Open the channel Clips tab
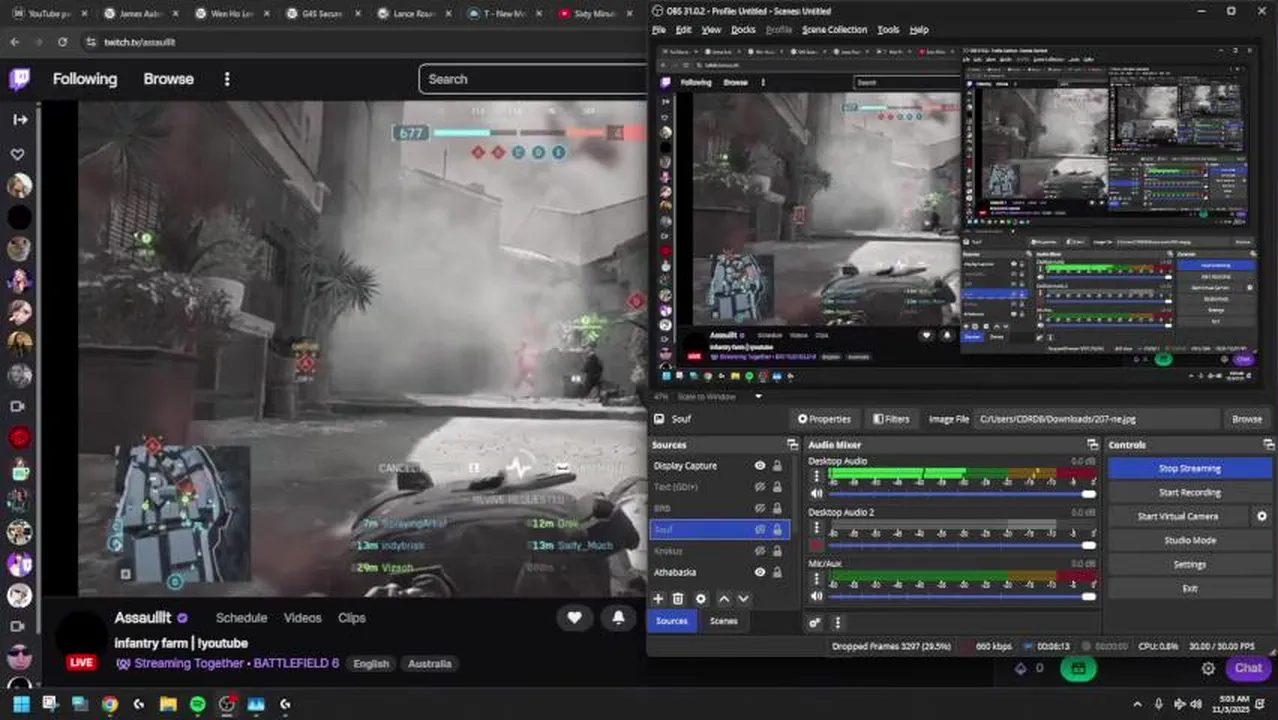1278x720 pixels. (351, 618)
